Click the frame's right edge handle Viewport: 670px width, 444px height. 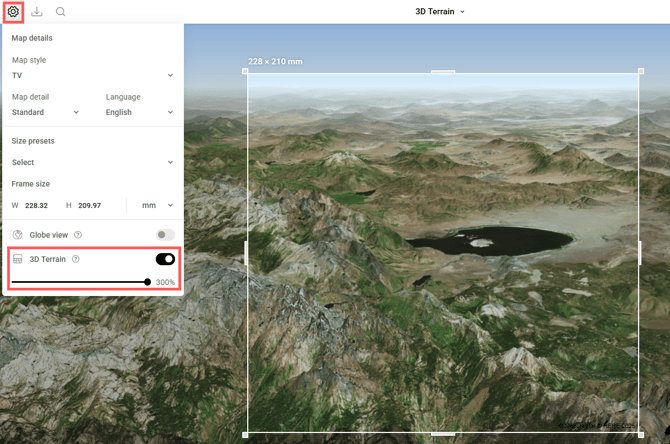pos(641,253)
